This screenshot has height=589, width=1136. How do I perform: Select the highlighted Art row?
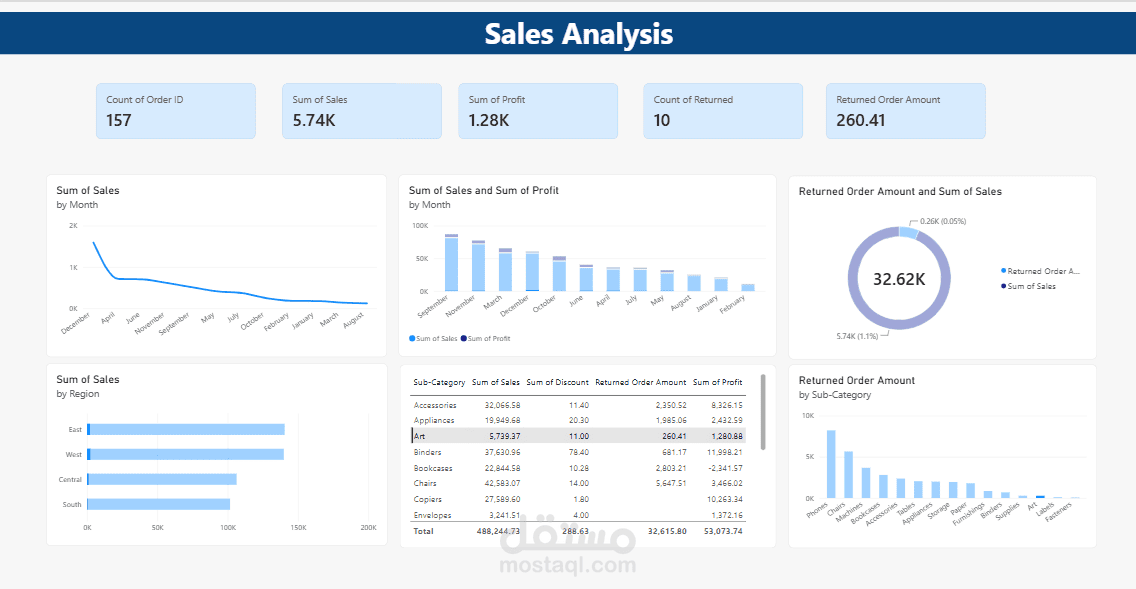578,436
